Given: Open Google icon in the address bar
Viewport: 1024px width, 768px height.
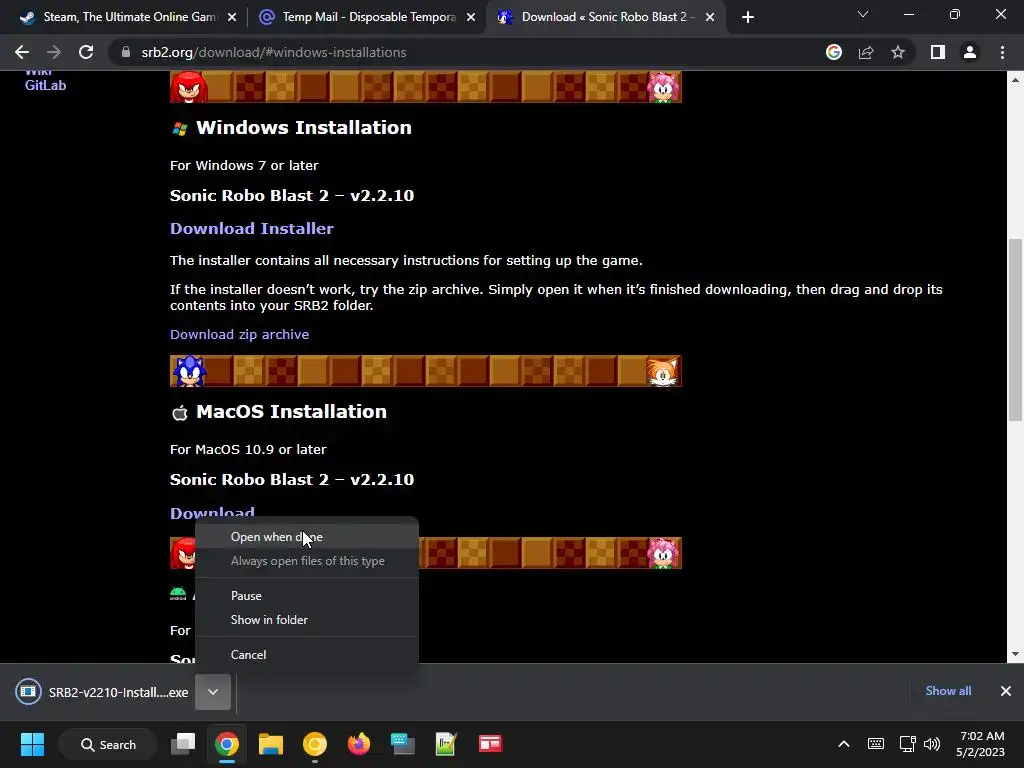Looking at the screenshot, I should coord(834,52).
